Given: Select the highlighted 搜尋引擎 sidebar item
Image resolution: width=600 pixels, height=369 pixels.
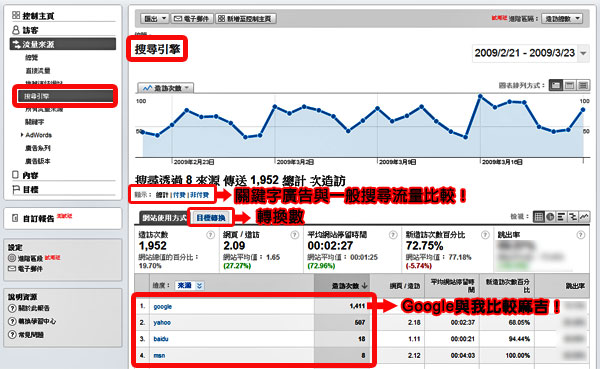Looking at the screenshot, I should 65,96.
